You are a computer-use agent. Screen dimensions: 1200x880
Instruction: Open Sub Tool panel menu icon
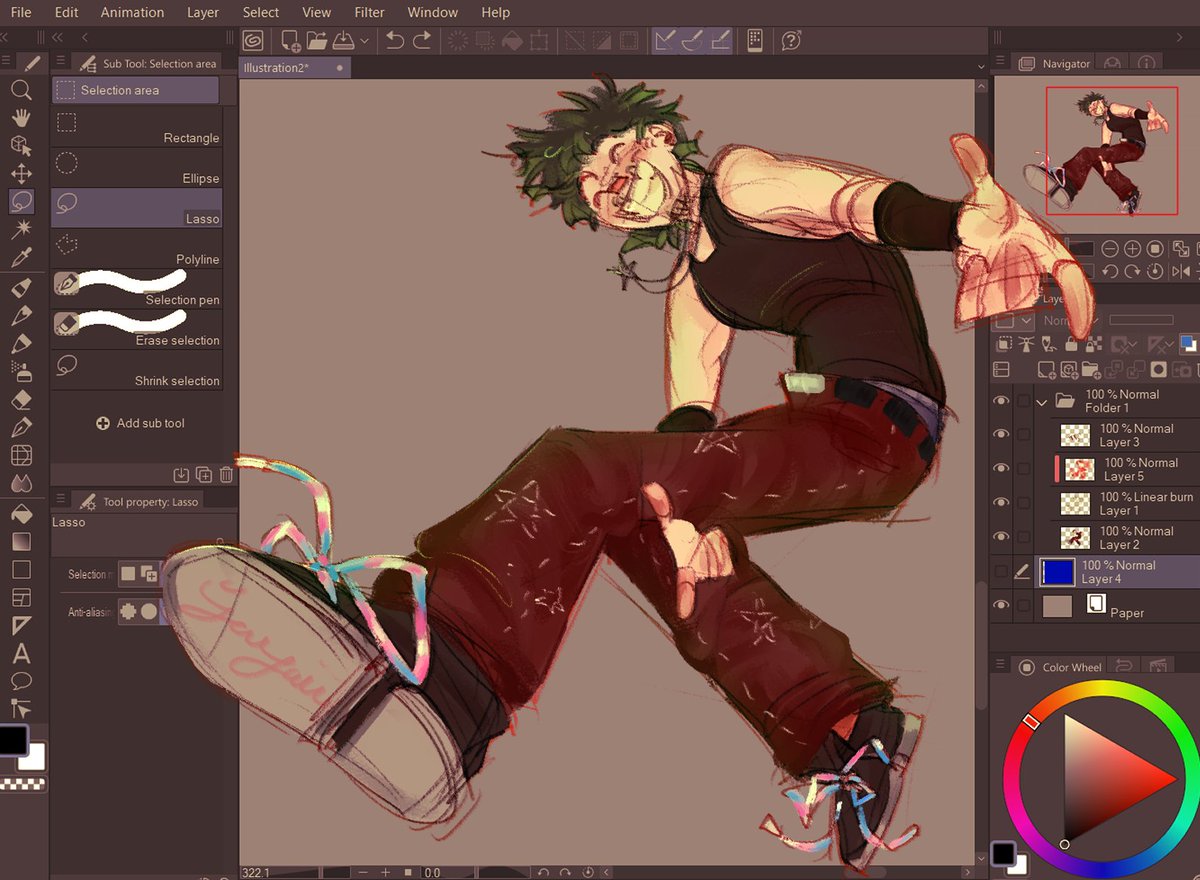[61, 62]
